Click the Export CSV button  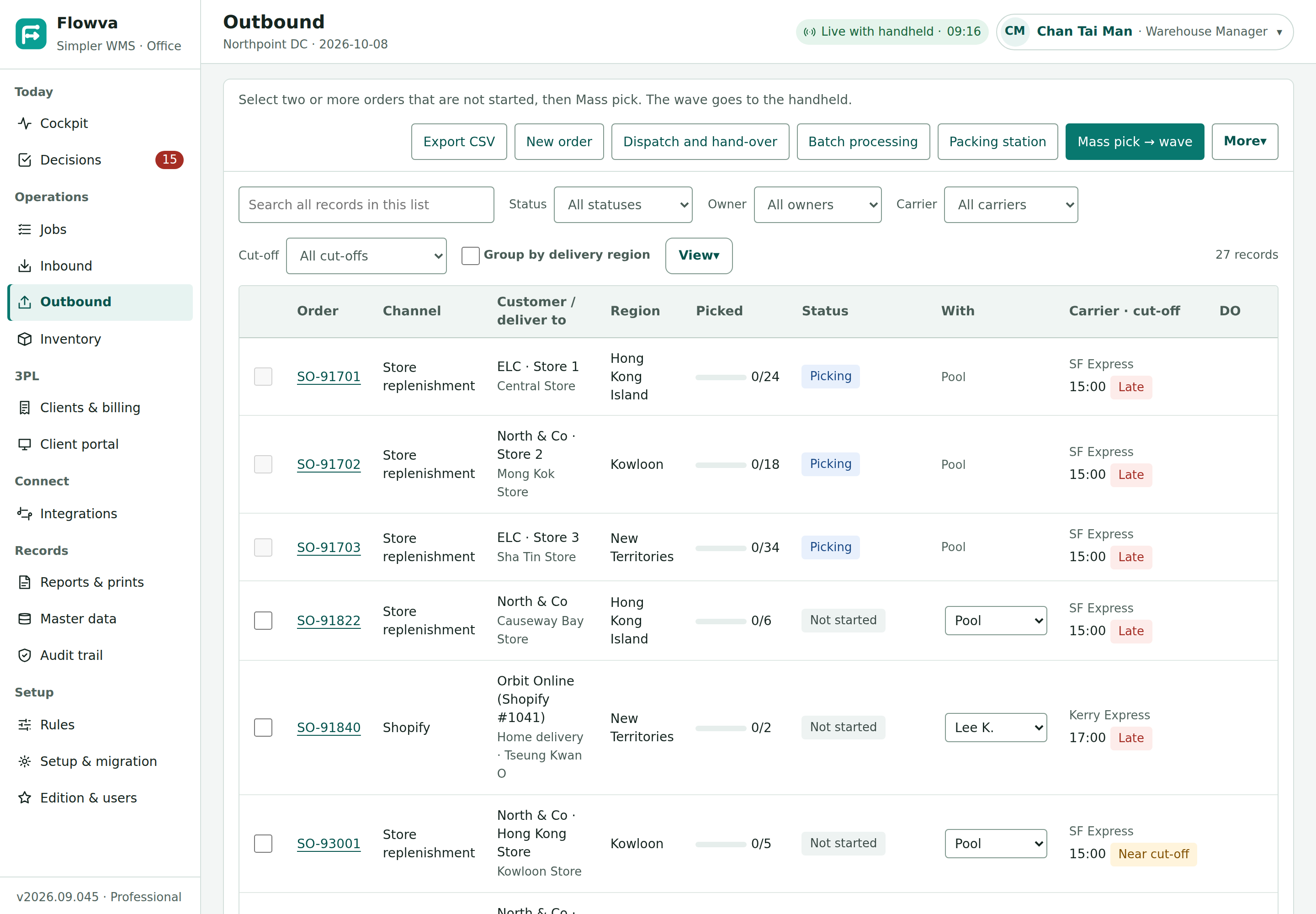coord(459,142)
